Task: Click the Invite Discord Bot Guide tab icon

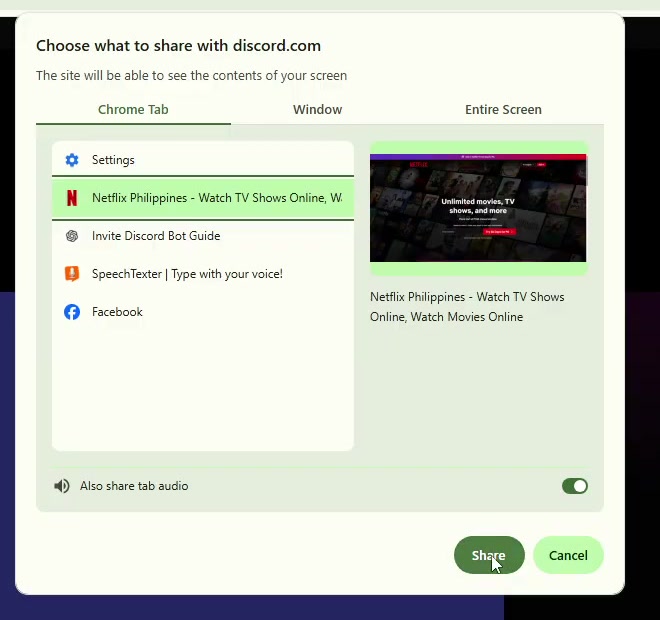Action: pos(72,236)
